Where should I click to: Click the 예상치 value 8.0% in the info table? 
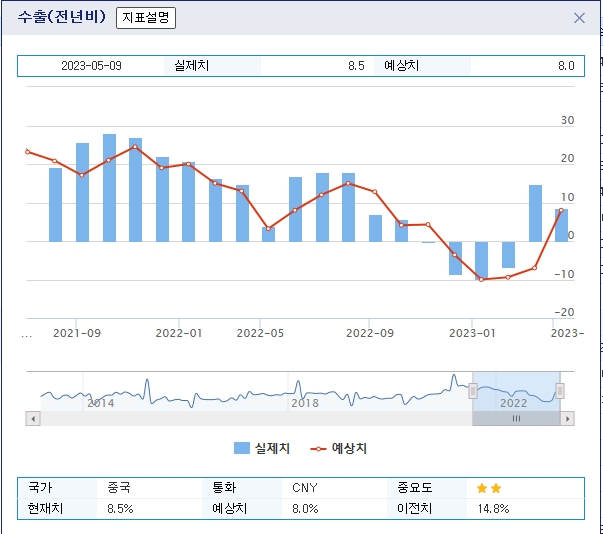[x=305, y=509]
